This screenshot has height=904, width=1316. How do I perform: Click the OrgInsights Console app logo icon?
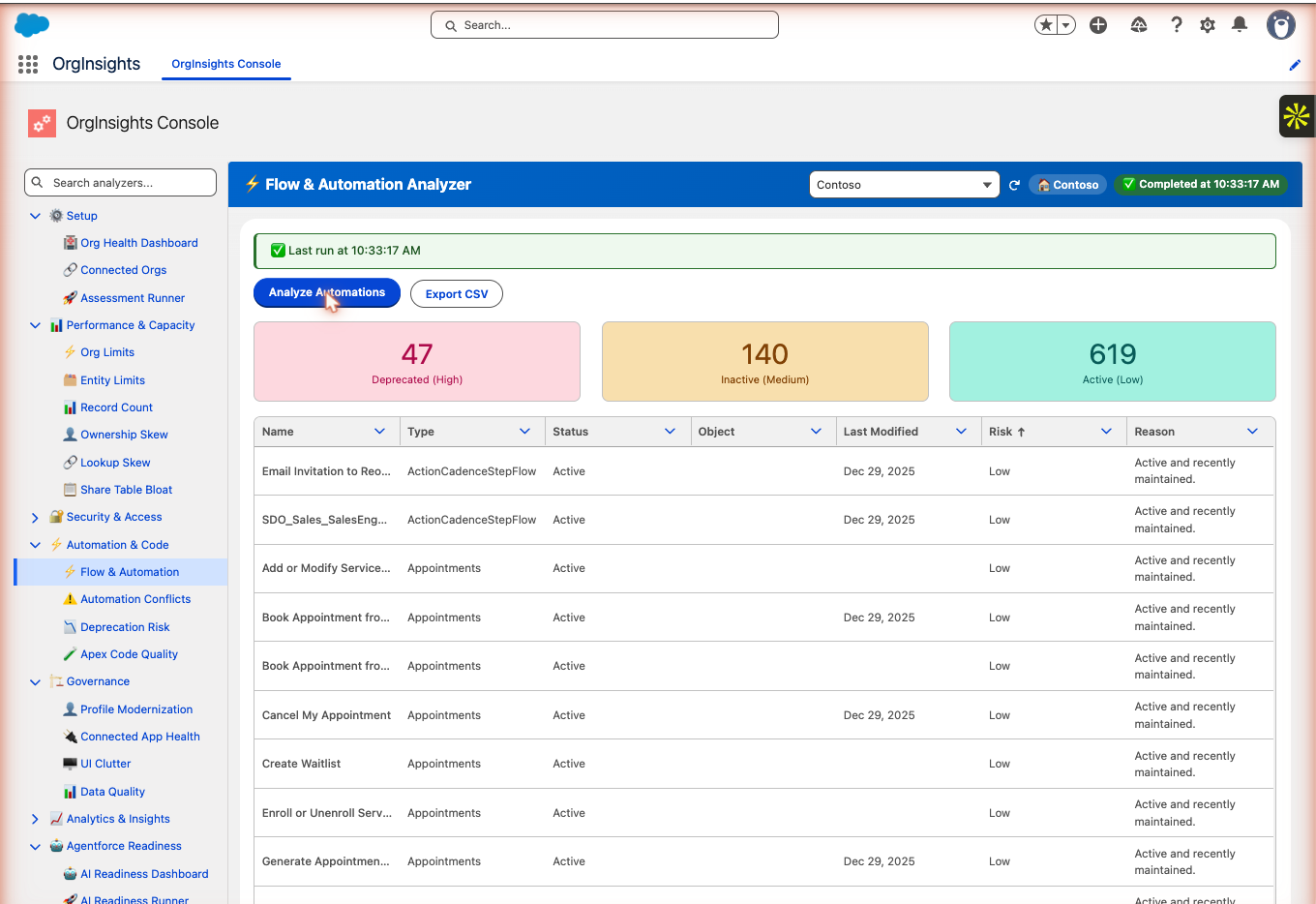point(42,123)
